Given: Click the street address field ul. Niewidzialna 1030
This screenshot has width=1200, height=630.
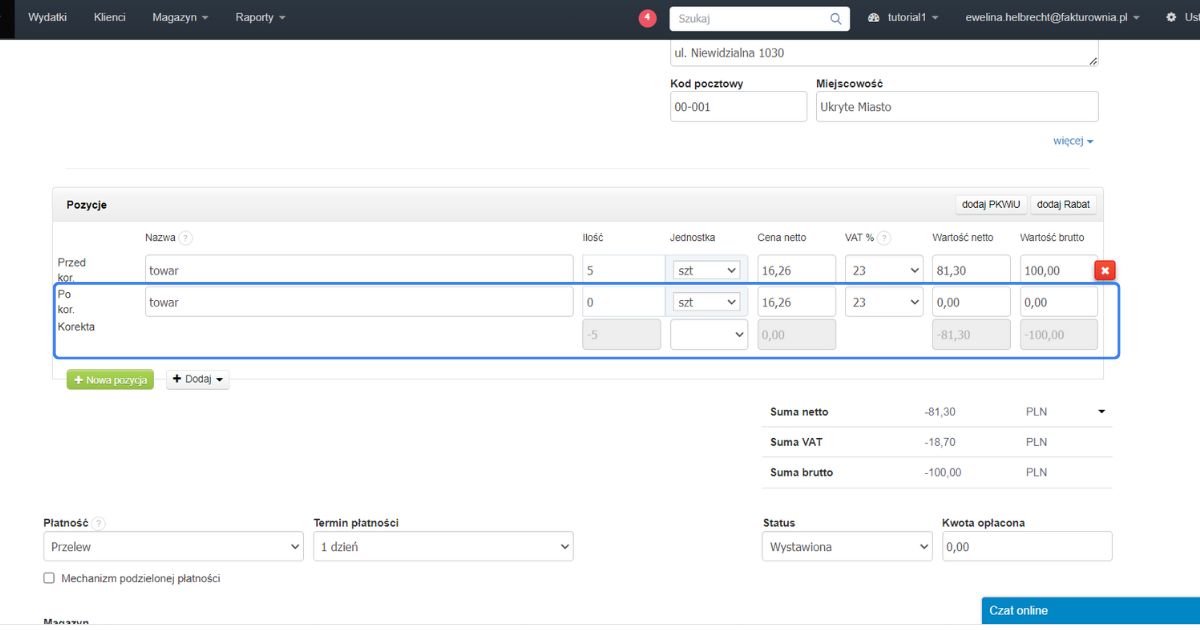Looking at the screenshot, I should 884,53.
